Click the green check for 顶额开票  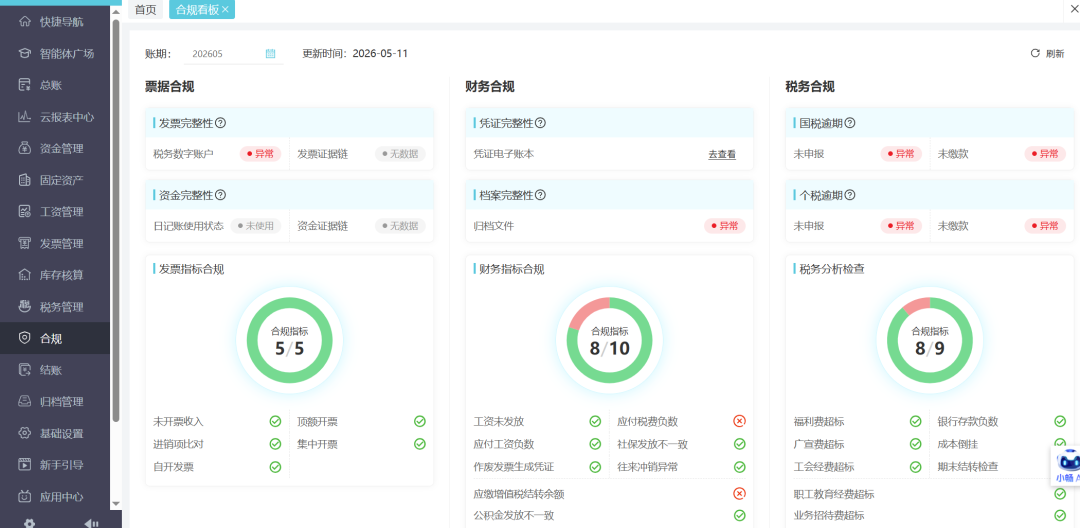[419, 421]
